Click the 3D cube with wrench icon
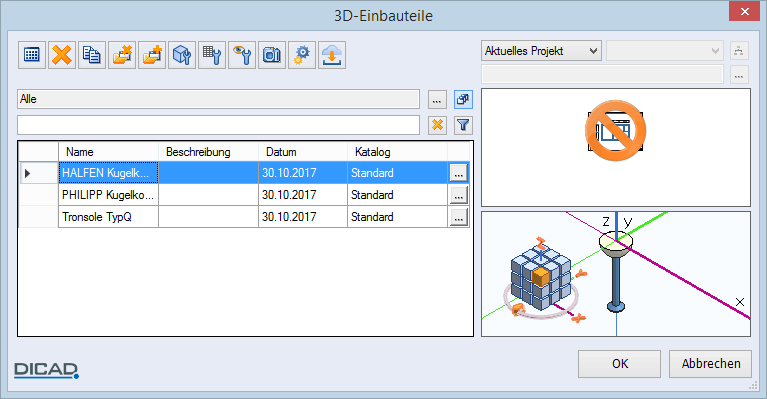 (x=182, y=55)
